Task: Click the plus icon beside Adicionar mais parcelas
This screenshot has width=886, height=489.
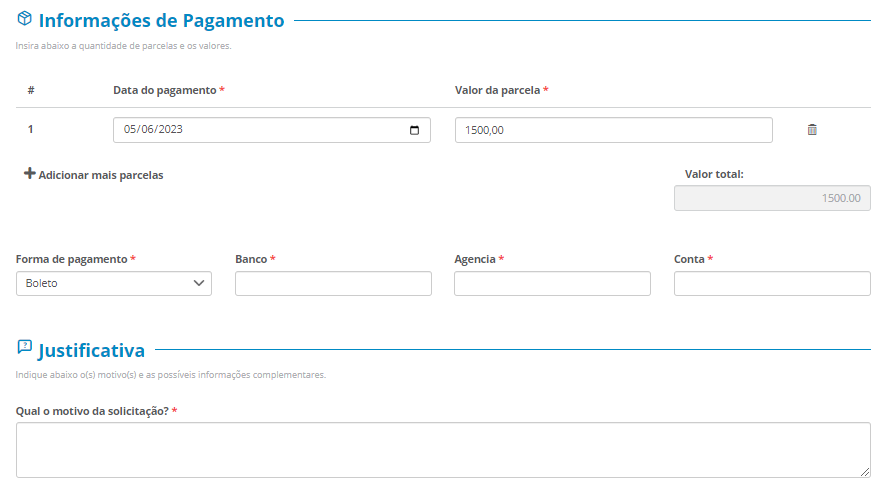Action: tap(29, 174)
